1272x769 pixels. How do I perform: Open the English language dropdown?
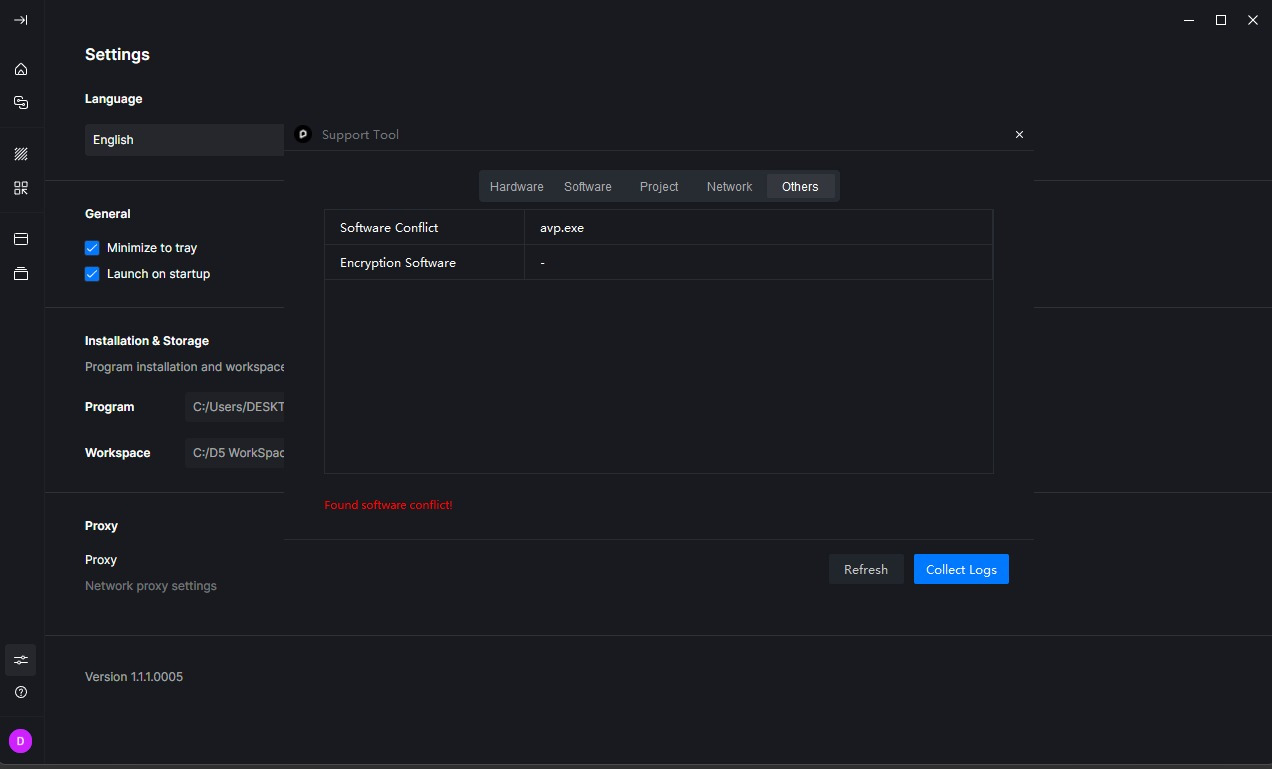pyautogui.click(x=185, y=140)
